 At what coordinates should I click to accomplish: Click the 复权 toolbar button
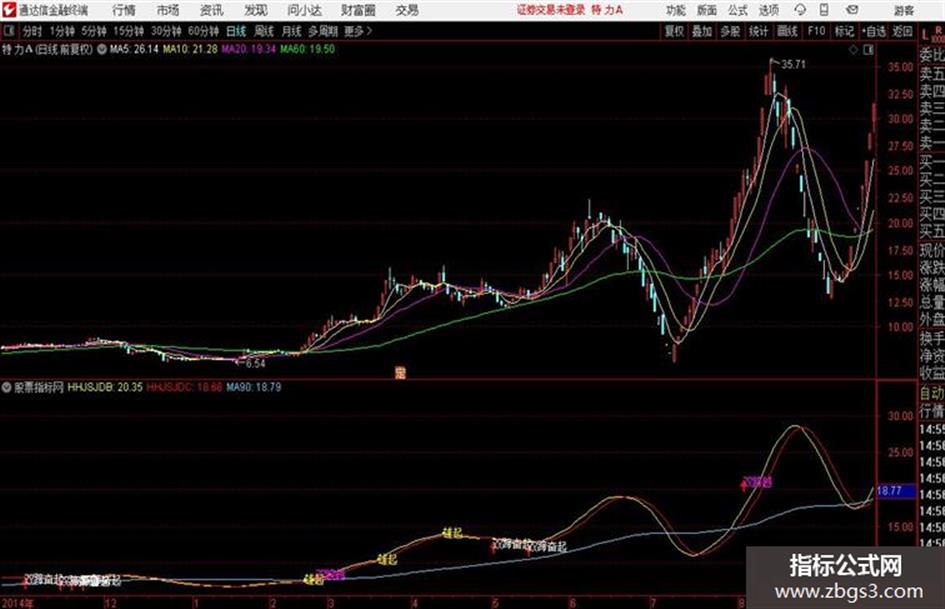(x=674, y=31)
